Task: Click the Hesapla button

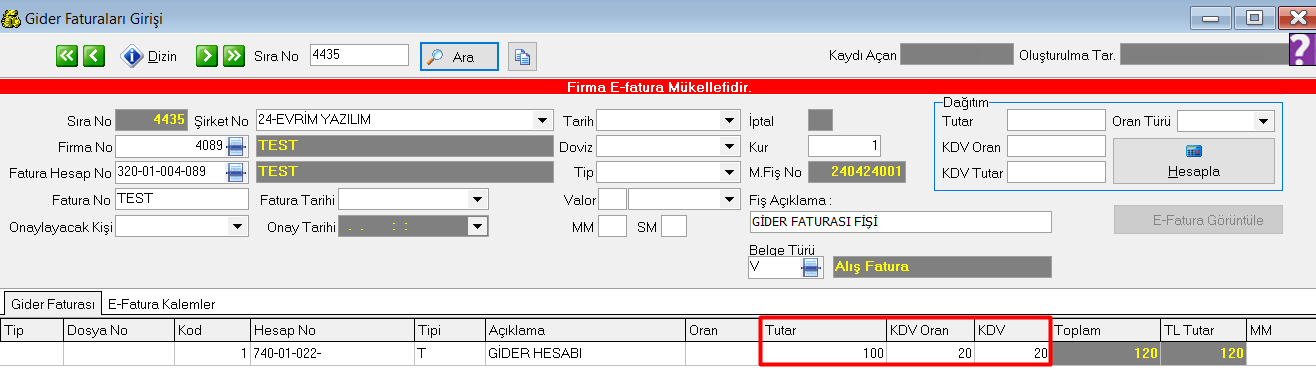Action: [x=1193, y=161]
